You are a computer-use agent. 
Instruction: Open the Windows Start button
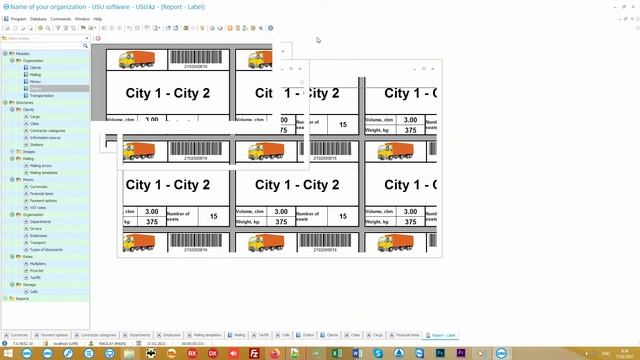8,353
